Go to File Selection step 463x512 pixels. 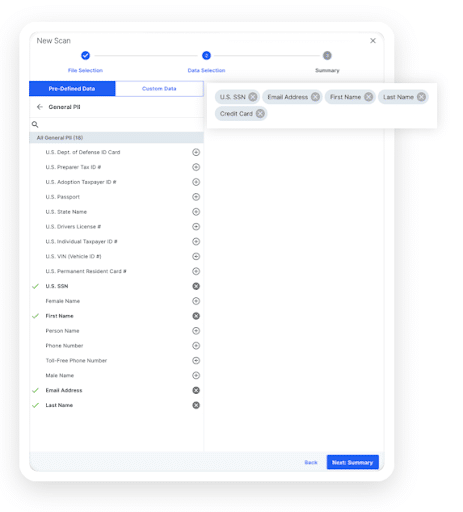click(85, 56)
